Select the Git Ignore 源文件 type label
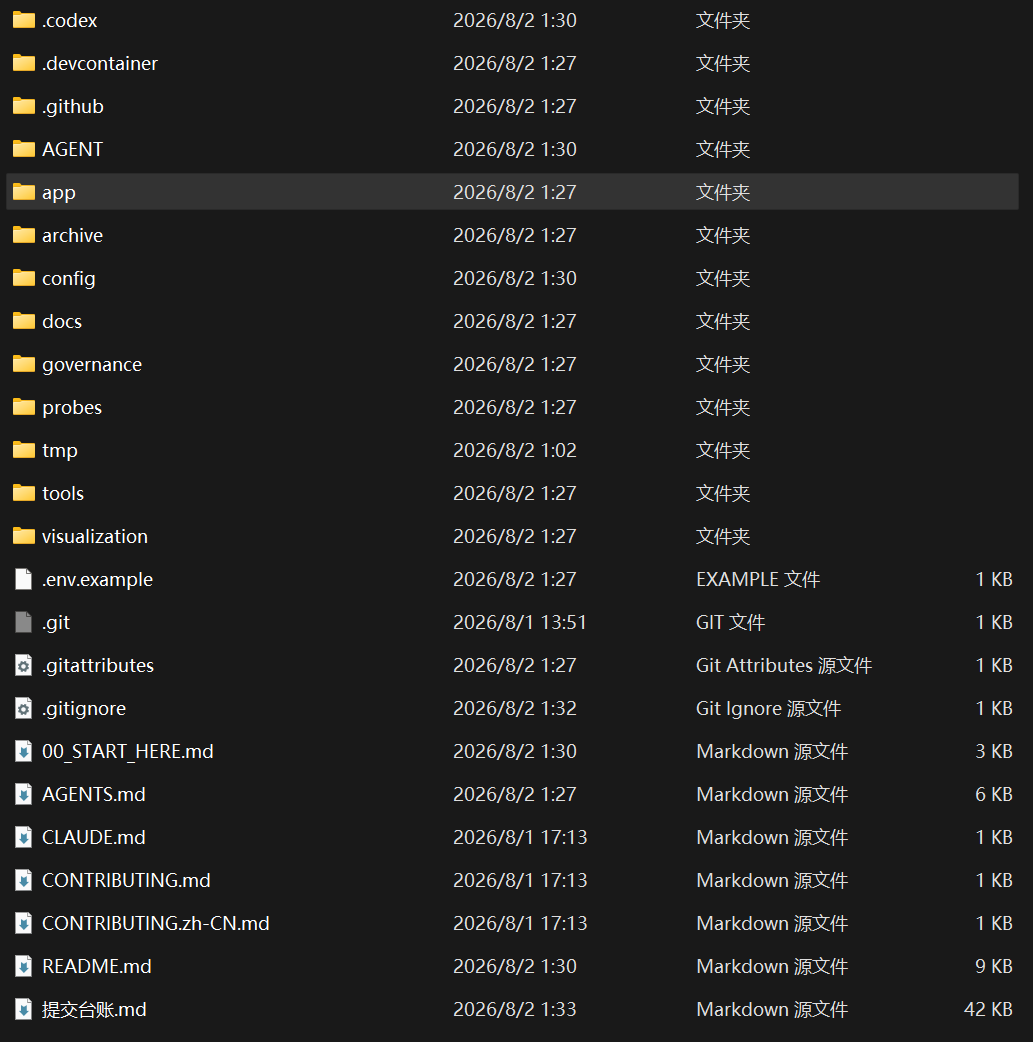 click(768, 708)
